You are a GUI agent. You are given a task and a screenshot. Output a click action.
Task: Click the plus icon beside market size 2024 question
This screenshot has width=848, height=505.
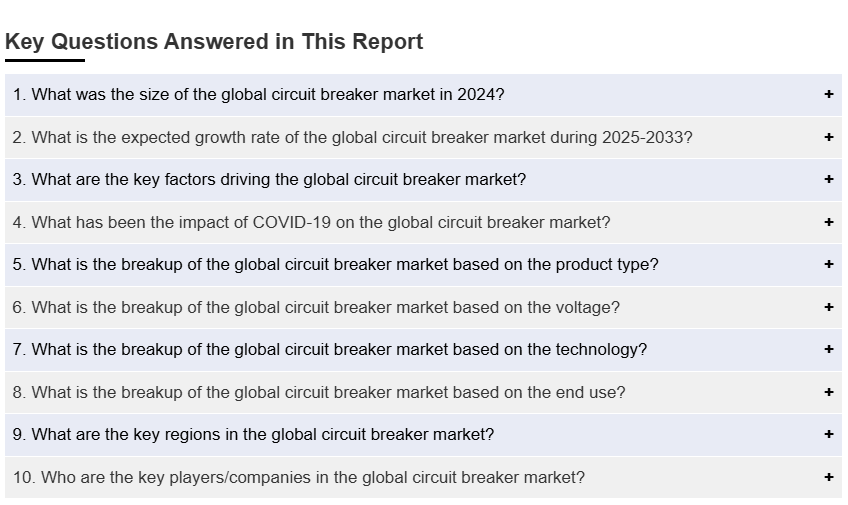tap(828, 95)
